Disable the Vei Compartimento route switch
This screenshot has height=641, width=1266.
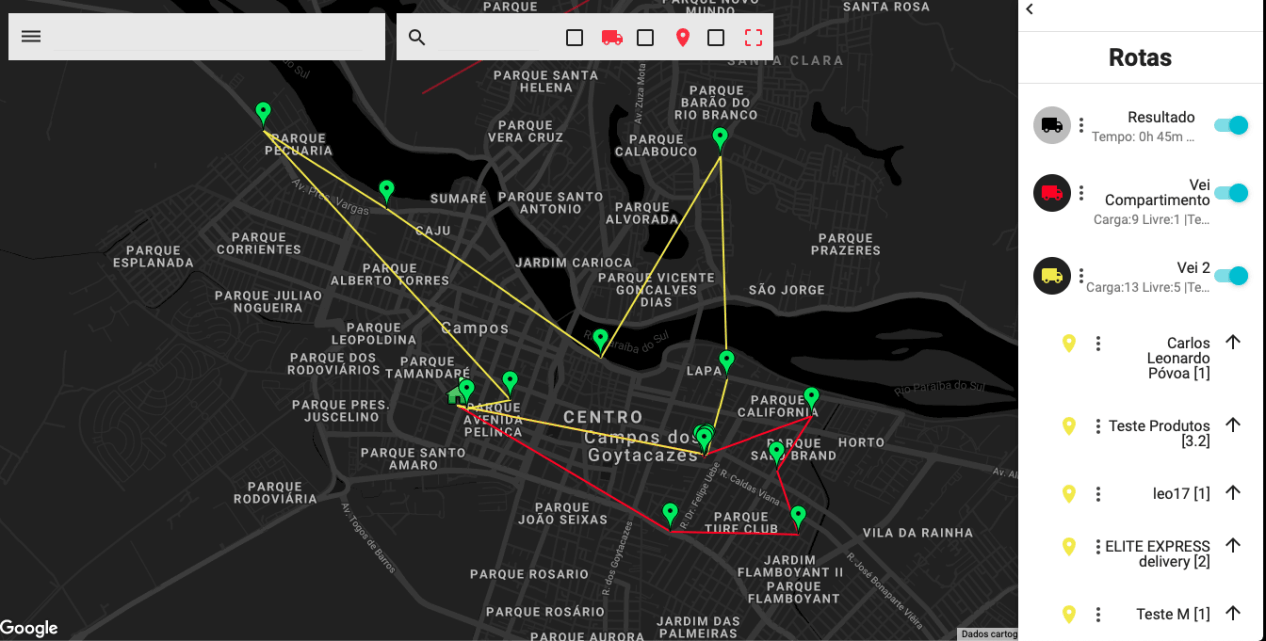[1231, 193]
